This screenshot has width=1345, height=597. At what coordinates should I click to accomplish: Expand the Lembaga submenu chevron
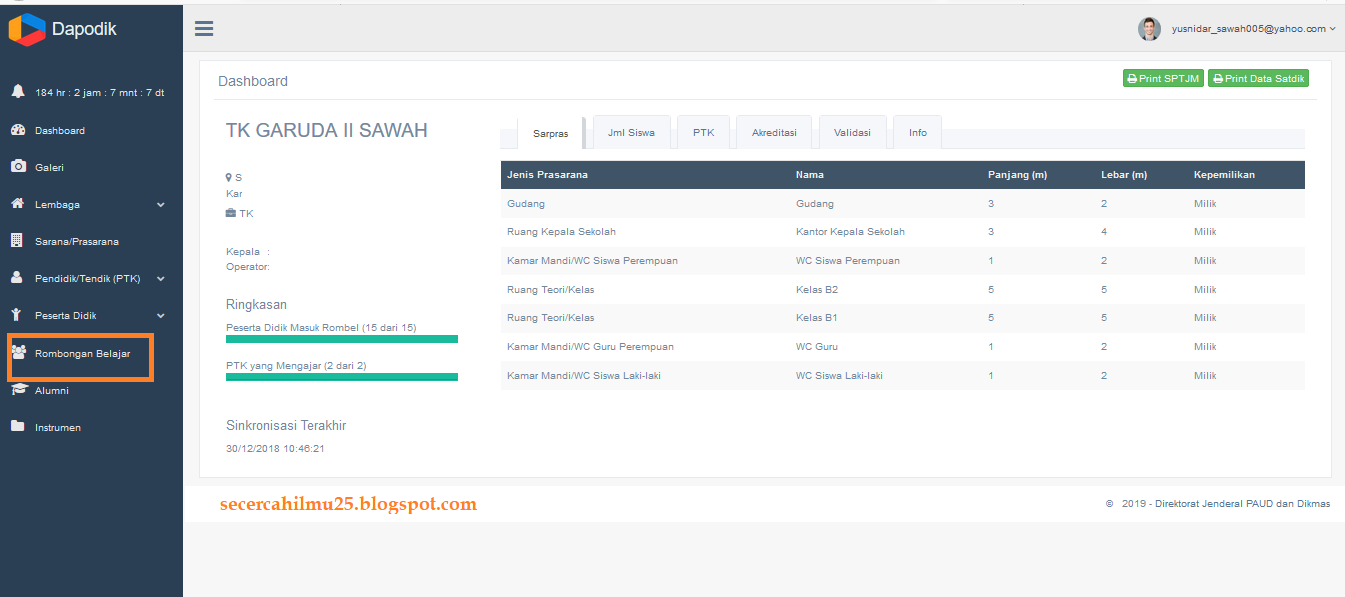click(x=161, y=205)
